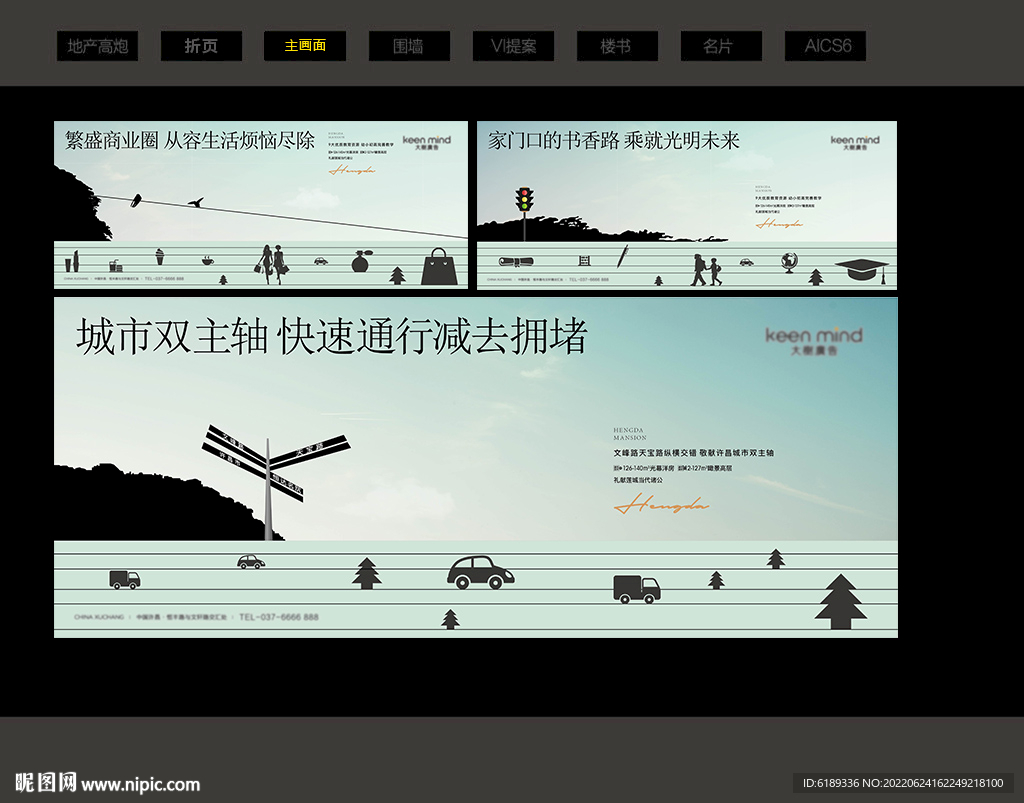Select the highlighted 主画面 tab
This screenshot has width=1024, height=803.
[305, 46]
